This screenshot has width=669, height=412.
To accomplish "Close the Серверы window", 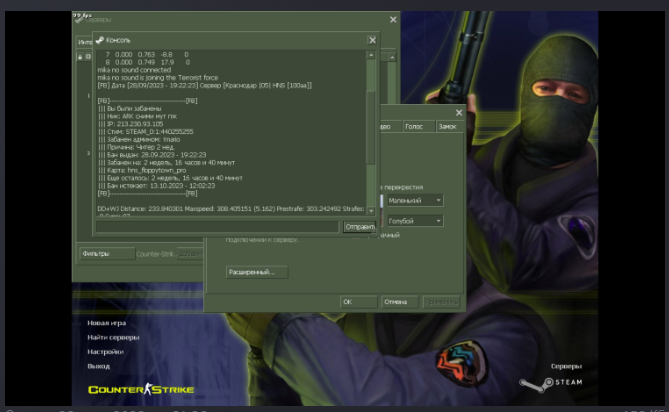I will point(393,20).
